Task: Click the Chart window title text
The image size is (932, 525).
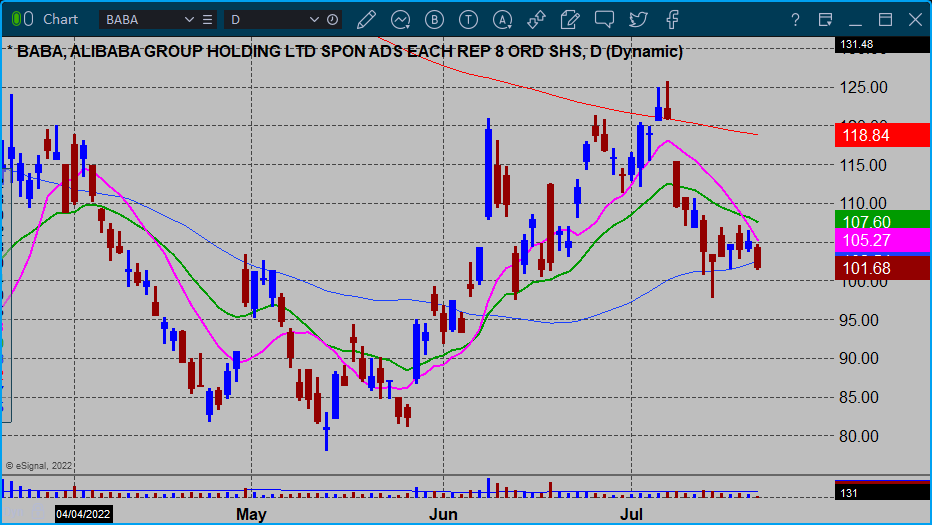Action: (61, 20)
